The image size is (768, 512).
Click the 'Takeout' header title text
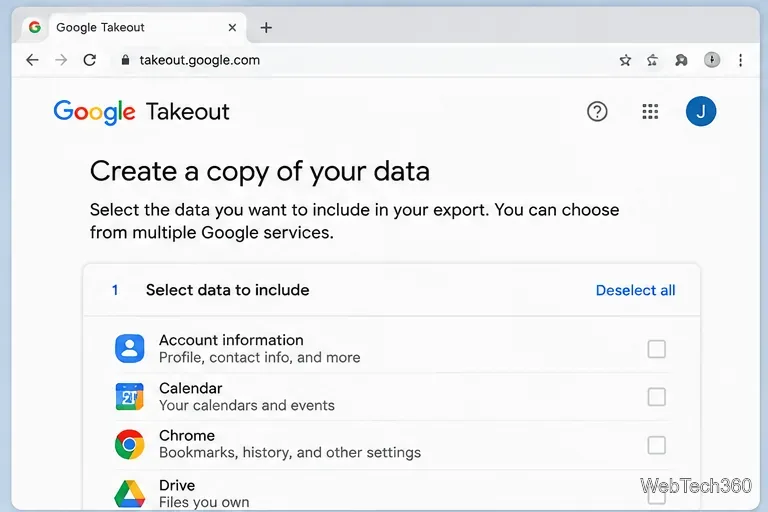click(188, 112)
